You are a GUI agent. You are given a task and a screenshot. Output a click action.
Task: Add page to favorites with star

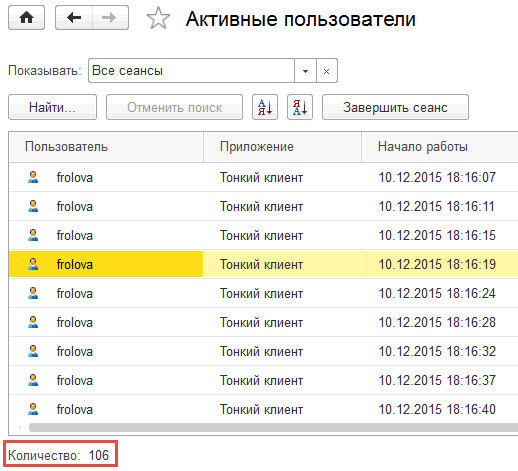pyautogui.click(x=158, y=18)
